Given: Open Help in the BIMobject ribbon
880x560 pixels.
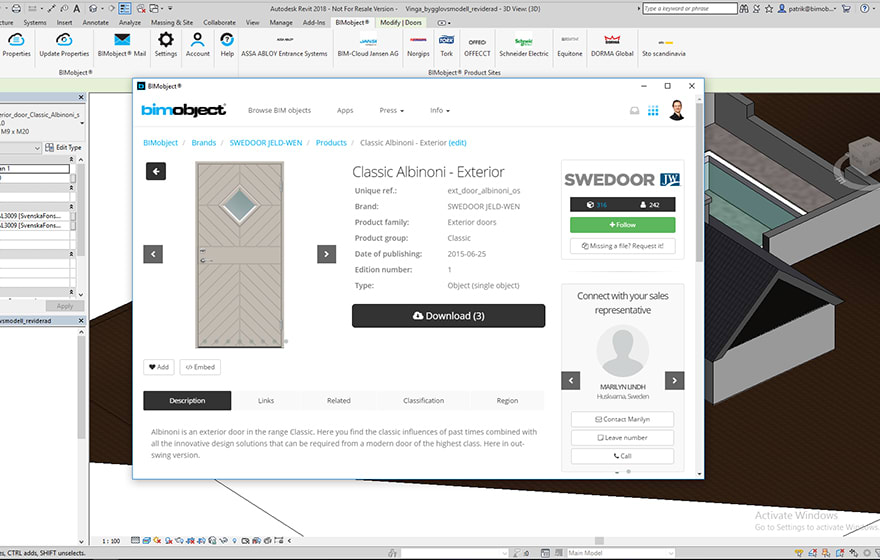Looking at the screenshot, I should pyautogui.click(x=227, y=45).
